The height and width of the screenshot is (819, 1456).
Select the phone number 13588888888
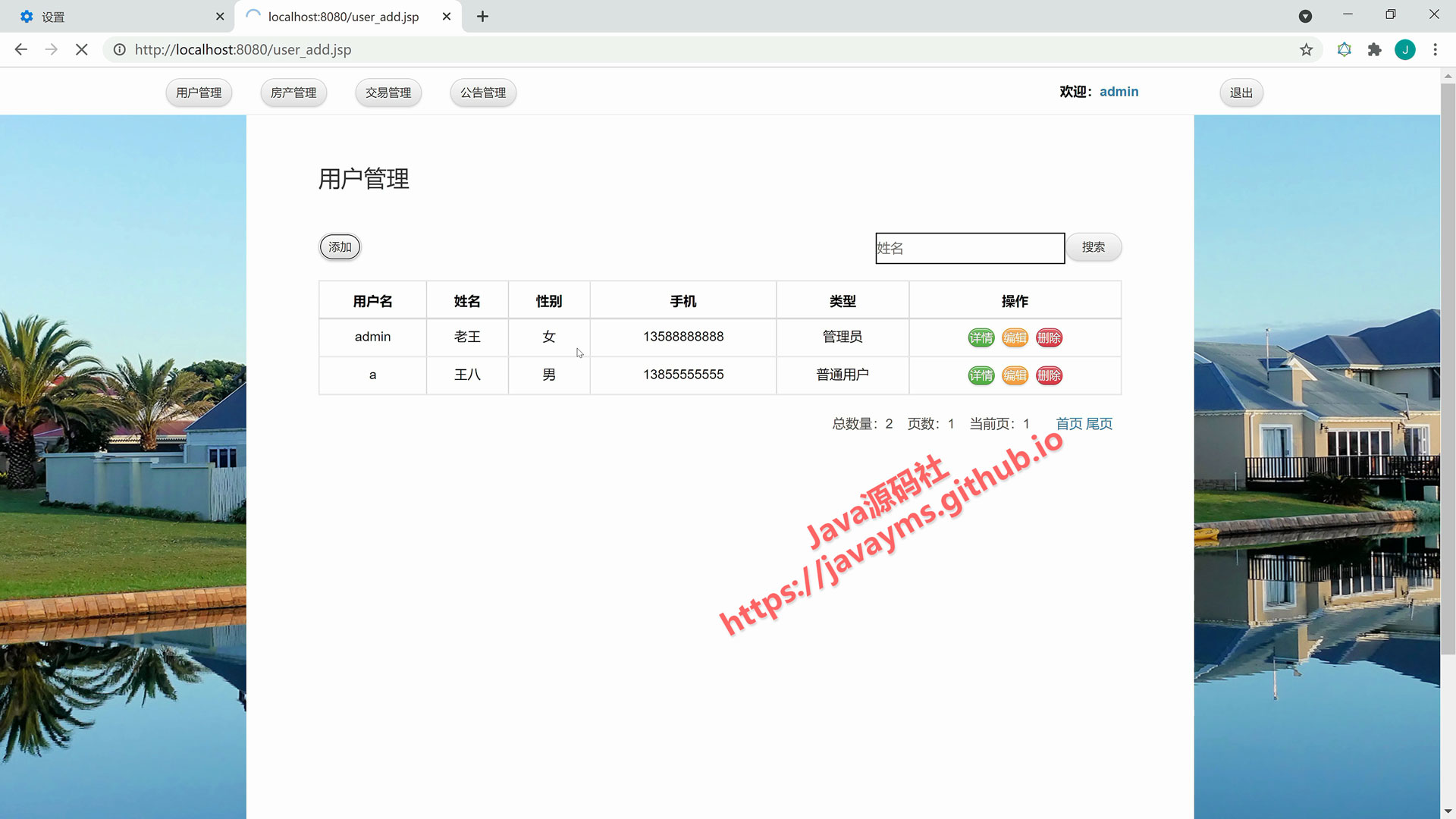[683, 337]
